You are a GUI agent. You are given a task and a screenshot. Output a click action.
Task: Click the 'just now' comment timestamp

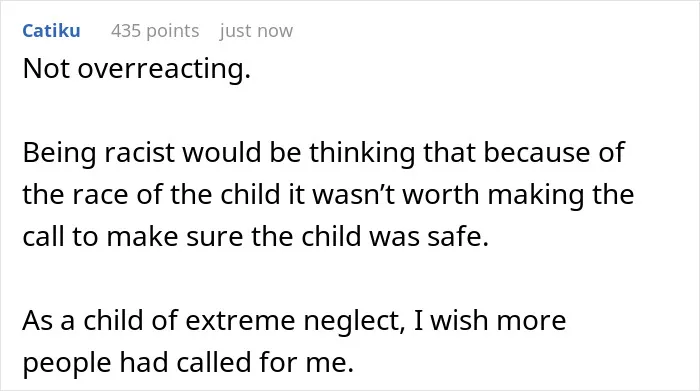(x=256, y=31)
